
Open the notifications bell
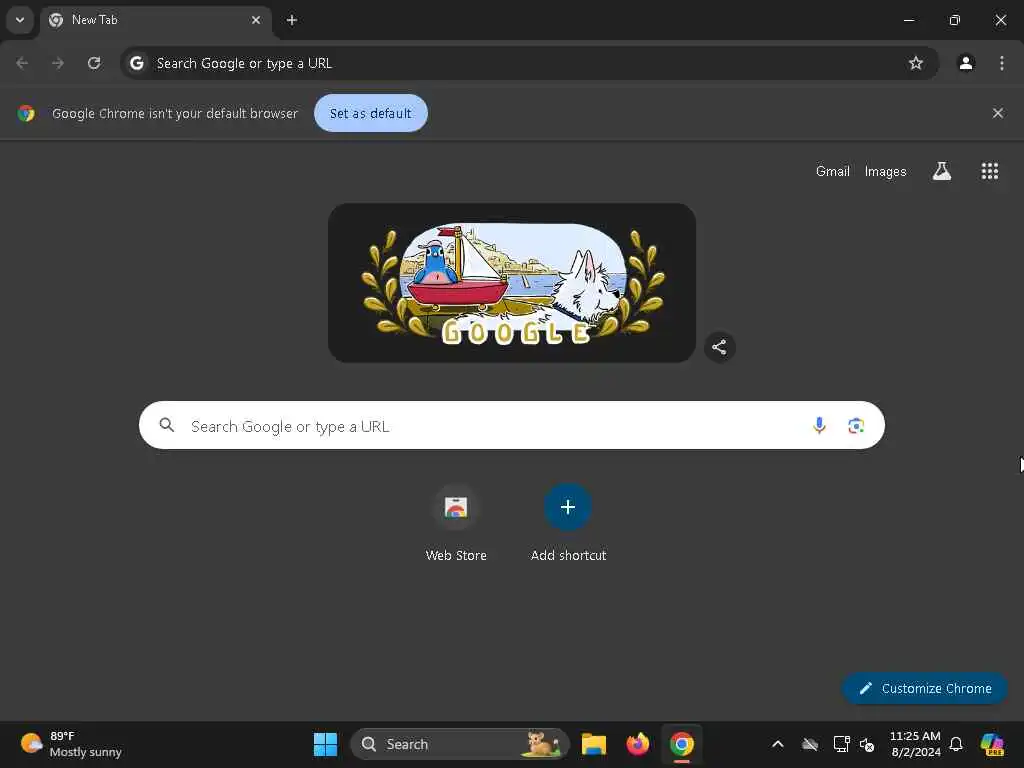pyautogui.click(x=956, y=744)
